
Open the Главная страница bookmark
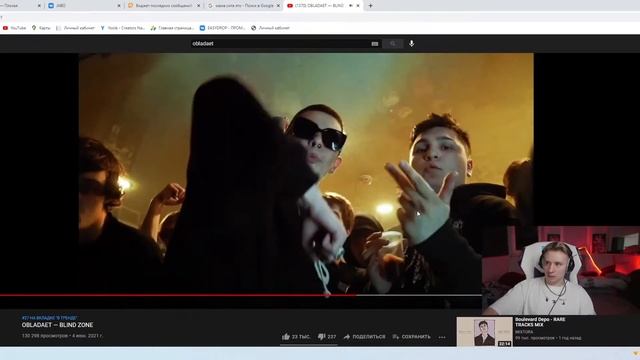[172, 28]
